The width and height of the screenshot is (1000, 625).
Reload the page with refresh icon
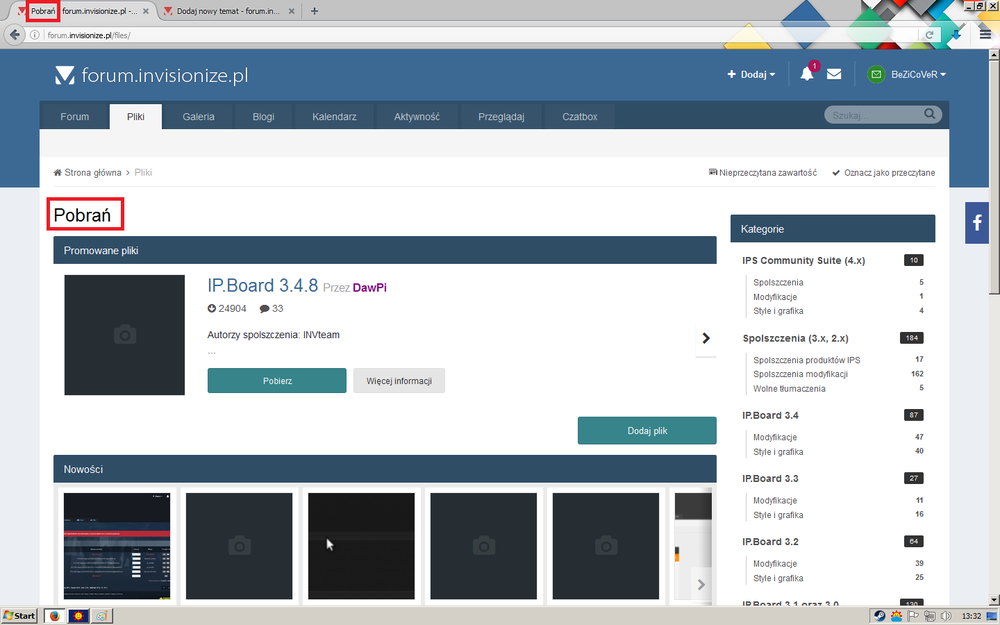(930, 35)
